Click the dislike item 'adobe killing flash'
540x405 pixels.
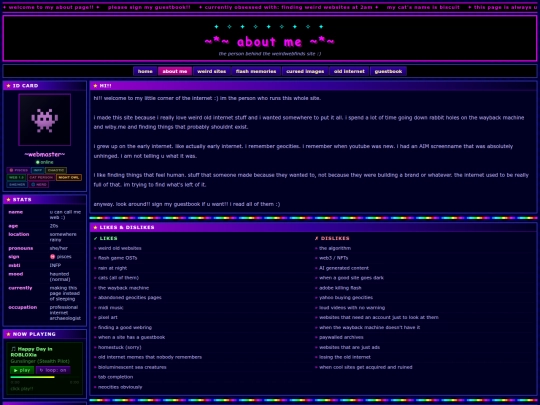pos(340,288)
